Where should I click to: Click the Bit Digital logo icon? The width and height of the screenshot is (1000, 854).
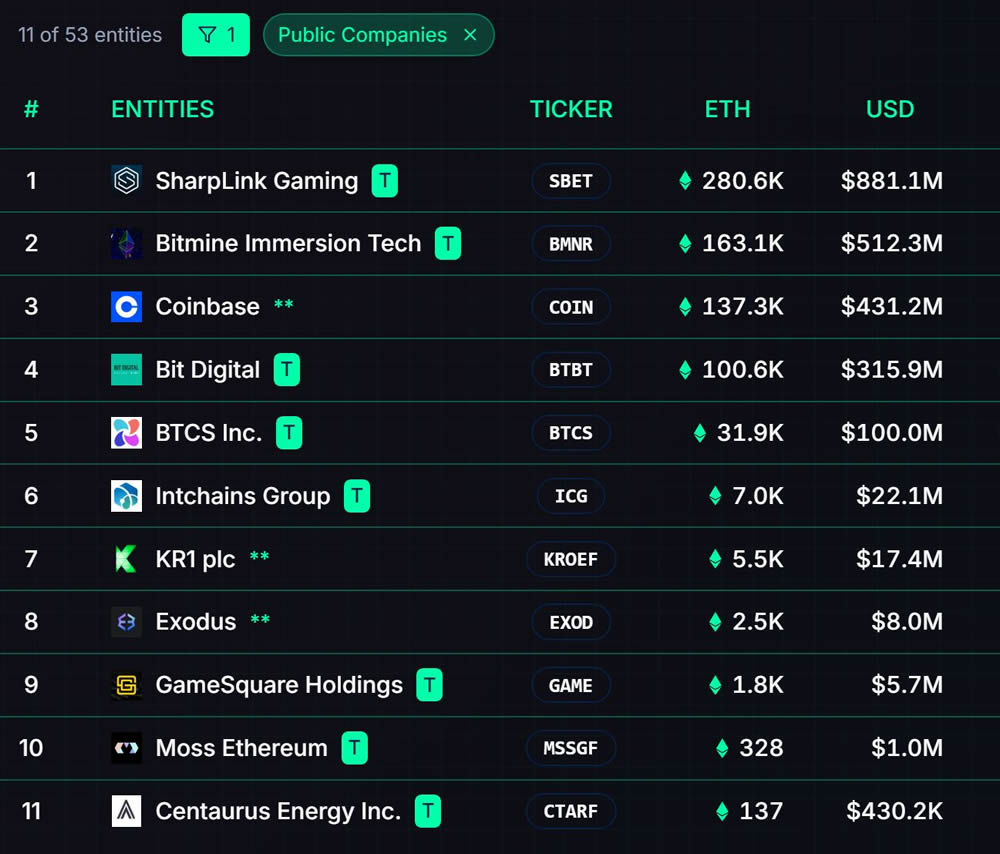tap(126, 370)
